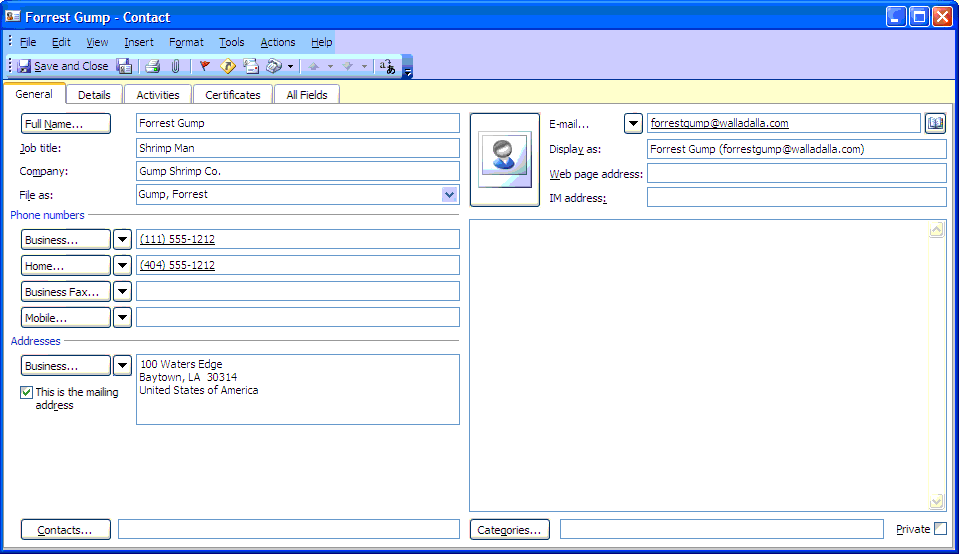The image size is (959, 555).
Task: Click the Web page address field
Action: tap(796, 173)
